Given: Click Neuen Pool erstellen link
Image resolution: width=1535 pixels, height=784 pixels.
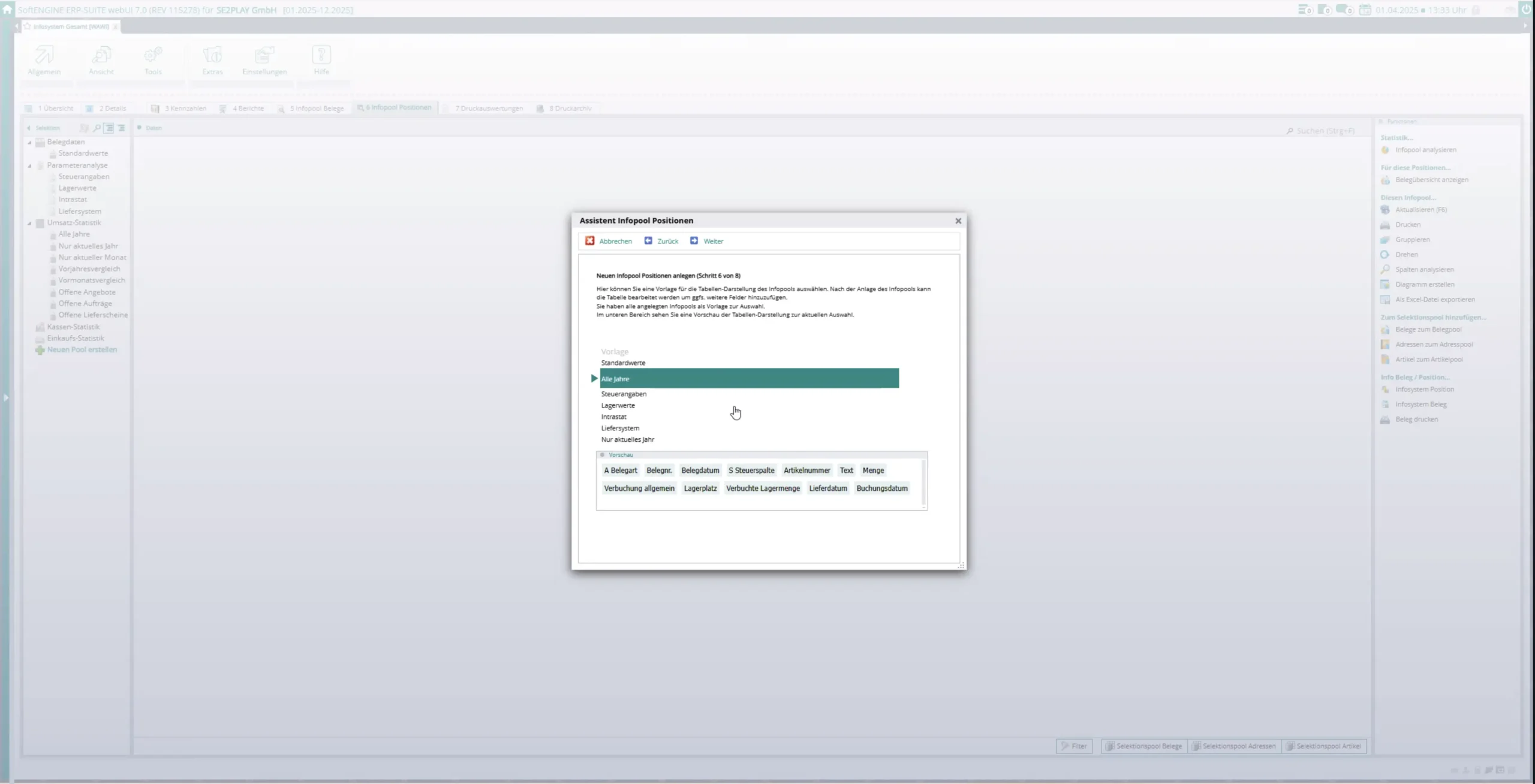Looking at the screenshot, I should [x=82, y=349].
